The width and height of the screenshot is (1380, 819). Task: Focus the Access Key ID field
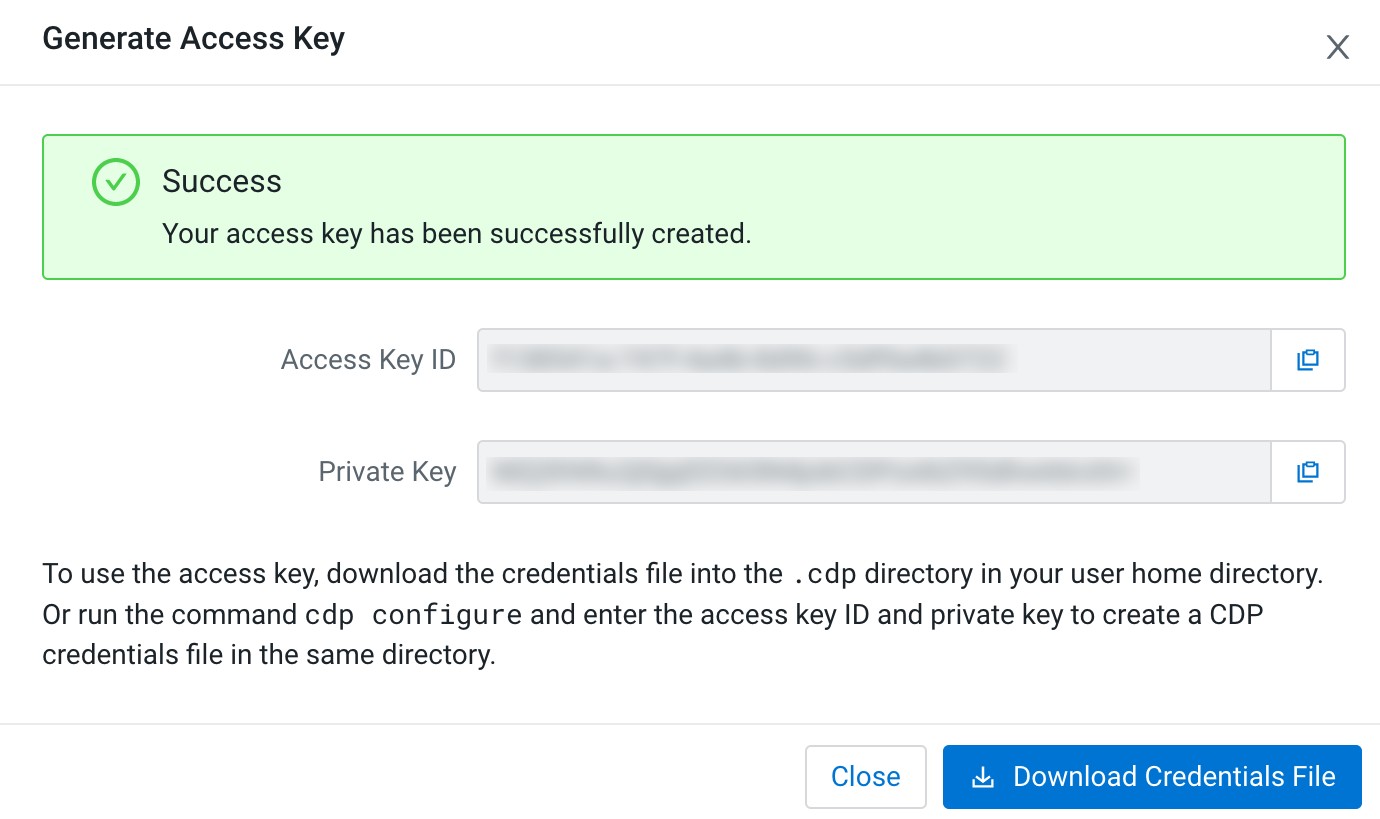point(1140,360)
